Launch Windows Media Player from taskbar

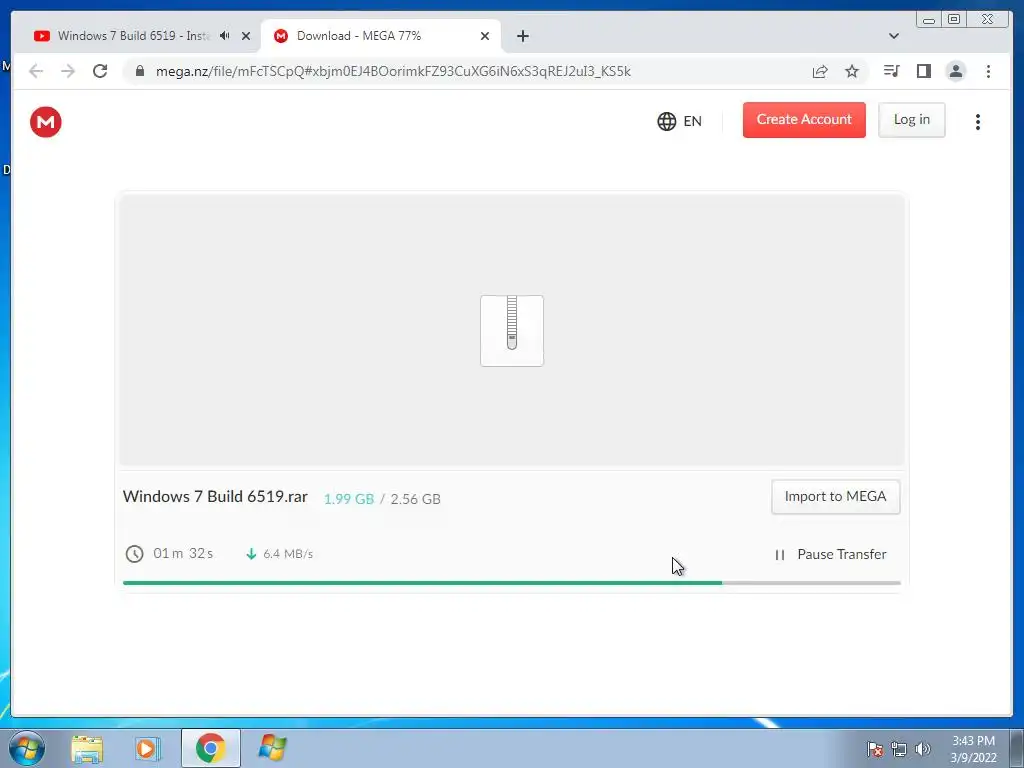pyautogui.click(x=148, y=749)
